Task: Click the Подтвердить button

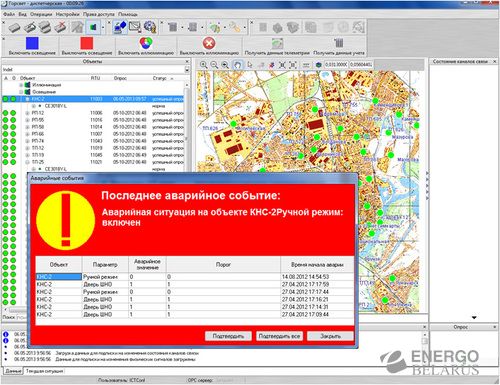Action: click(228, 336)
